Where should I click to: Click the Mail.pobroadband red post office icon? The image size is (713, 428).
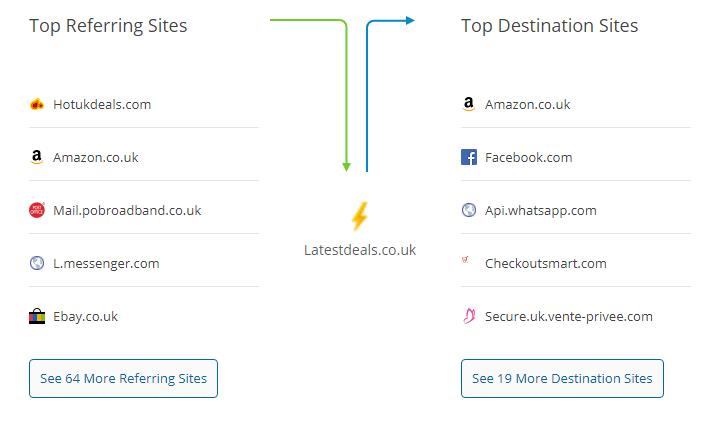point(37,210)
